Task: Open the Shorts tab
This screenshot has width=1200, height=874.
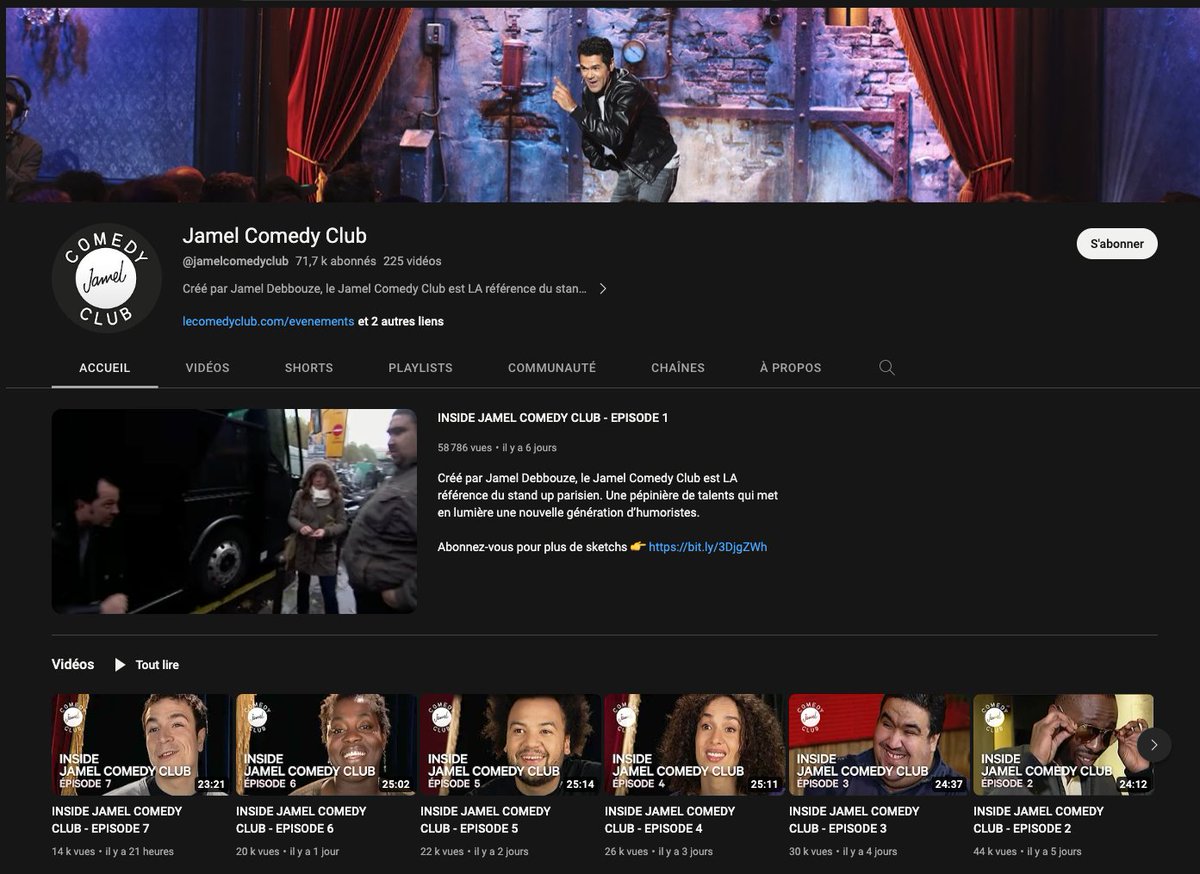Action: click(x=309, y=368)
